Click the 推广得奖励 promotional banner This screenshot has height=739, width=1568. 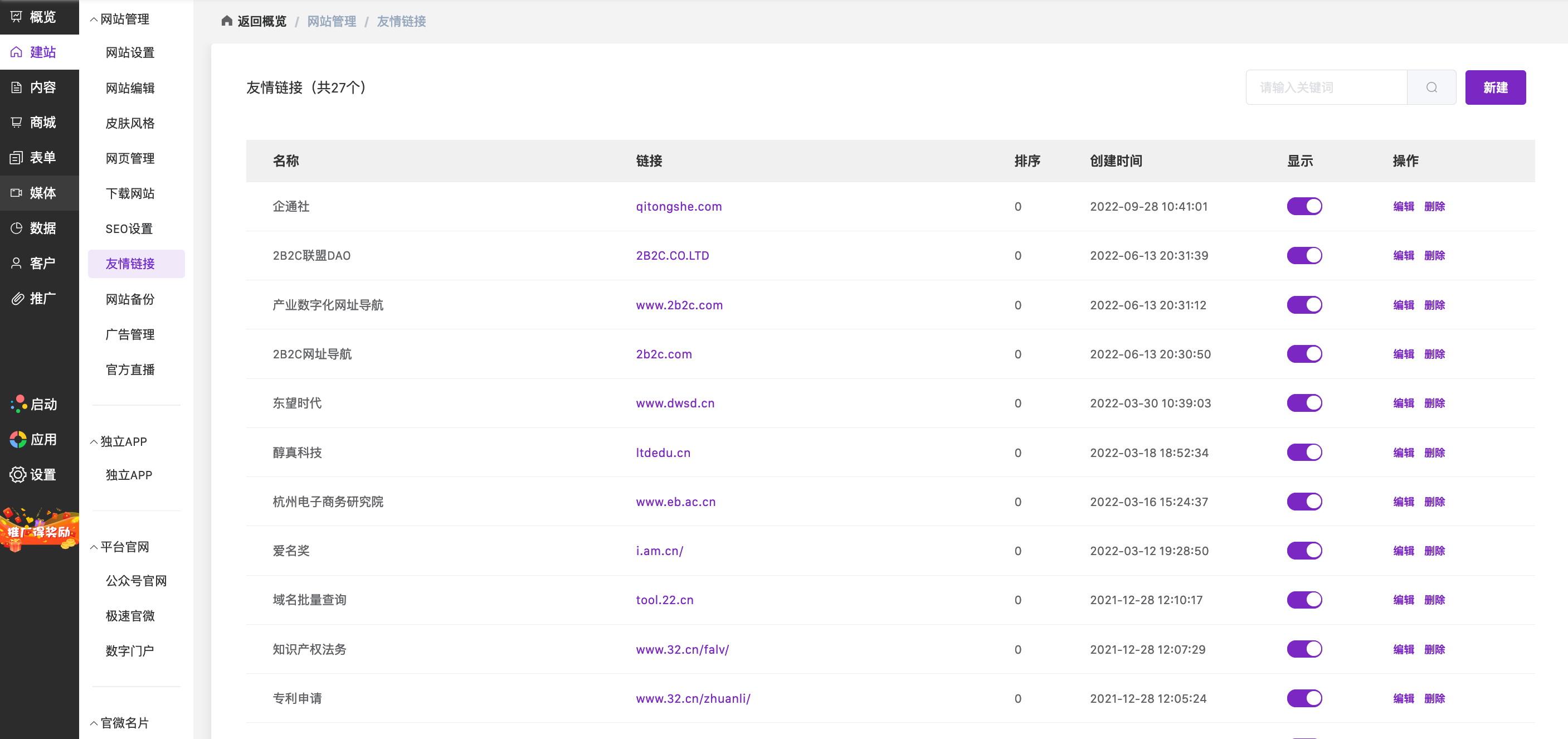(39, 530)
